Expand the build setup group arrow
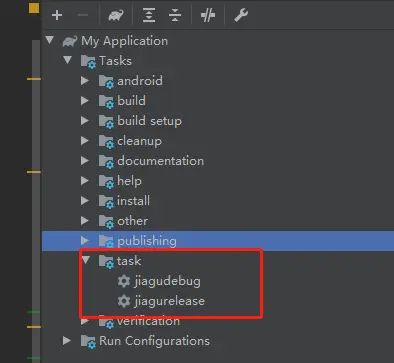This screenshot has height=363, width=394. click(x=85, y=120)
